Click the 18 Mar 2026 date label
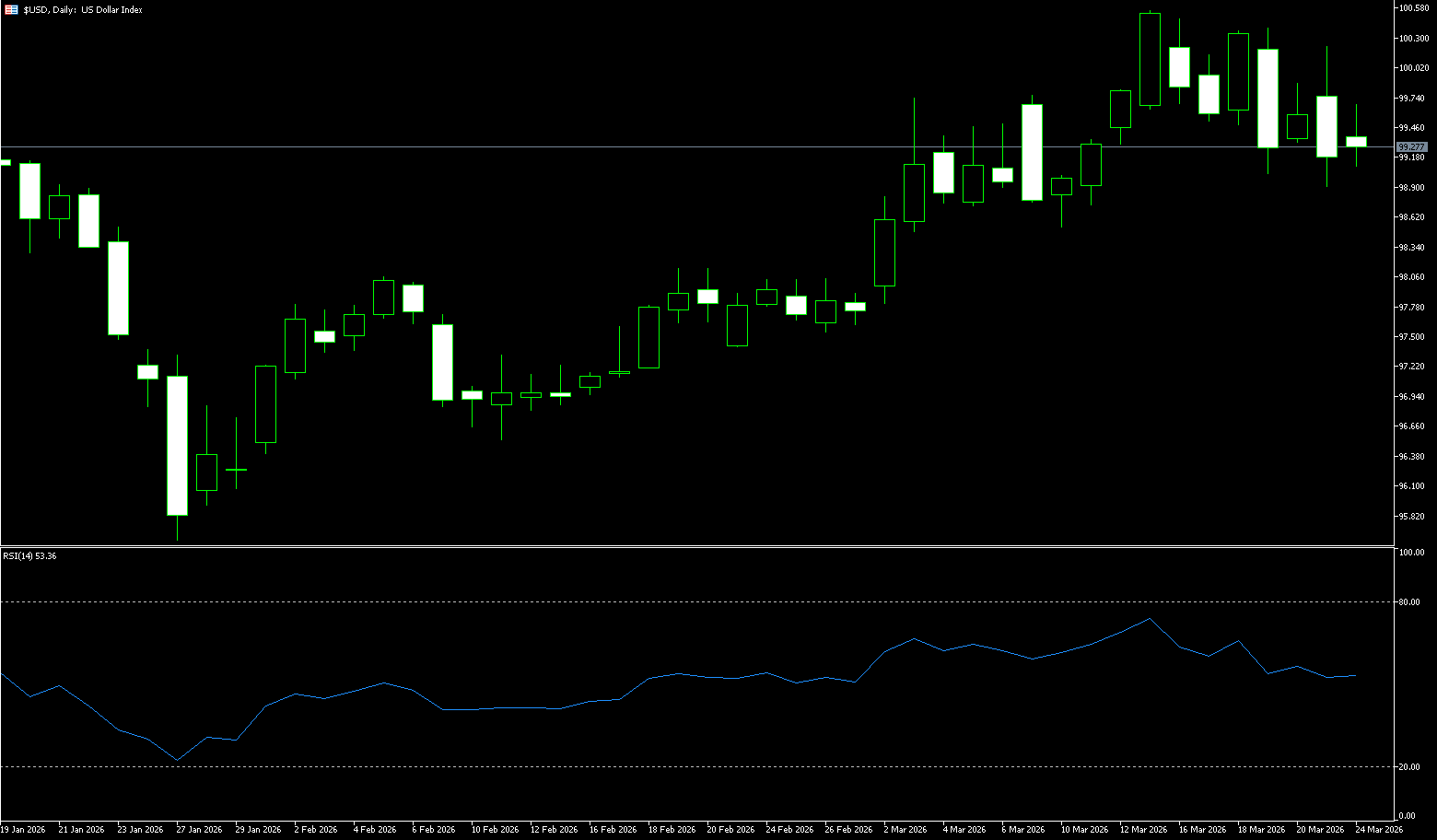Image resolution: width=1437 pixels, height=840 pixels. pos(1261,830)
